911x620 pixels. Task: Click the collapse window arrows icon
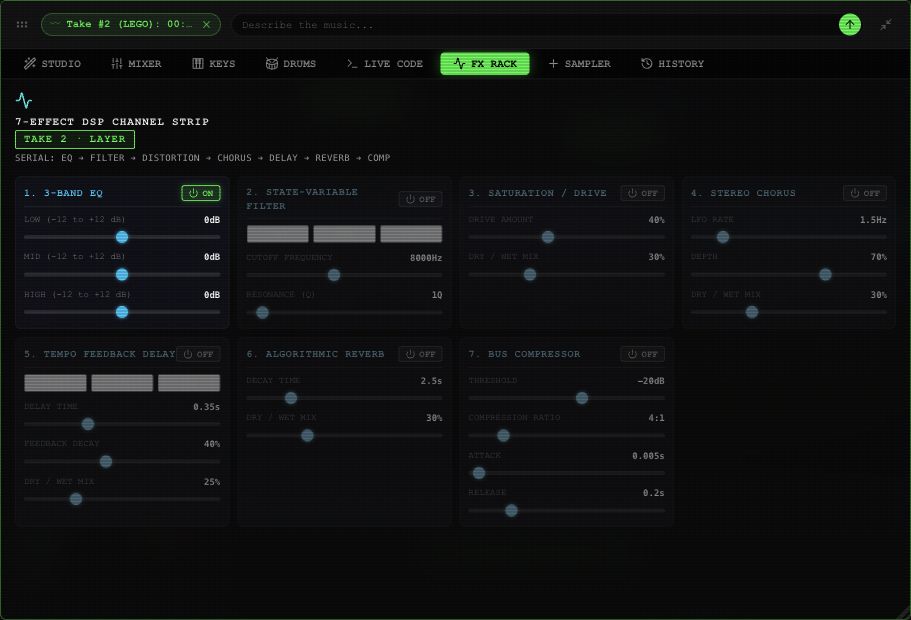[x=885, y=24]
